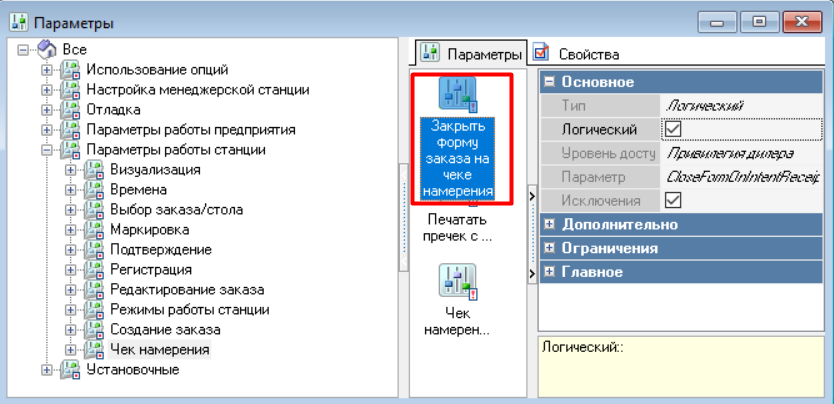Collapse the 'Основное' property section
Image resolution: width=834 pixels, height=404 pixels.
(x=551, y=82)
